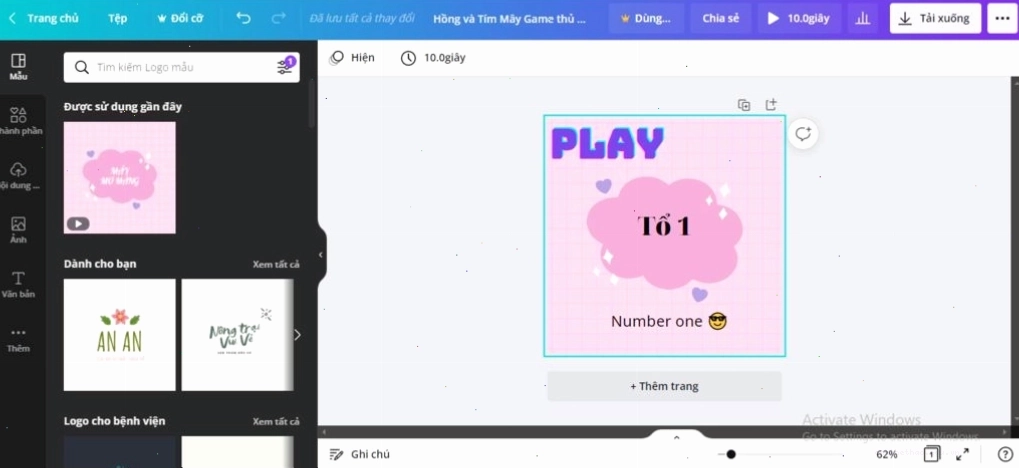Click the + Thêm trang button

664,386
